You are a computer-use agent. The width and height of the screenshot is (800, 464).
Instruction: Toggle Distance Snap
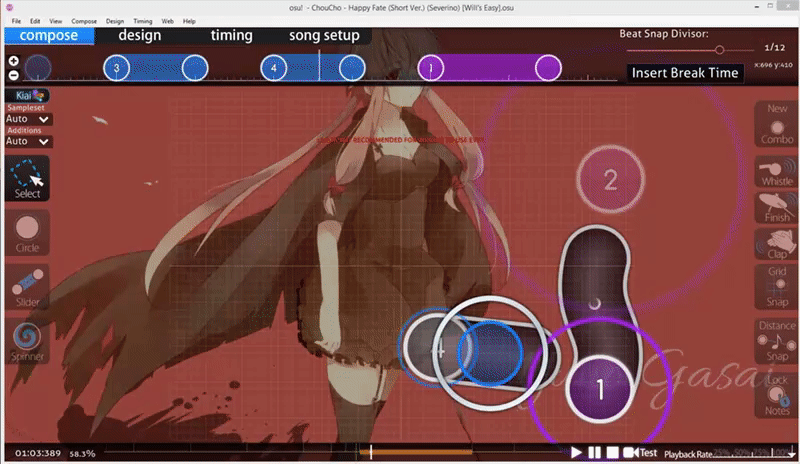coord(777,341)
